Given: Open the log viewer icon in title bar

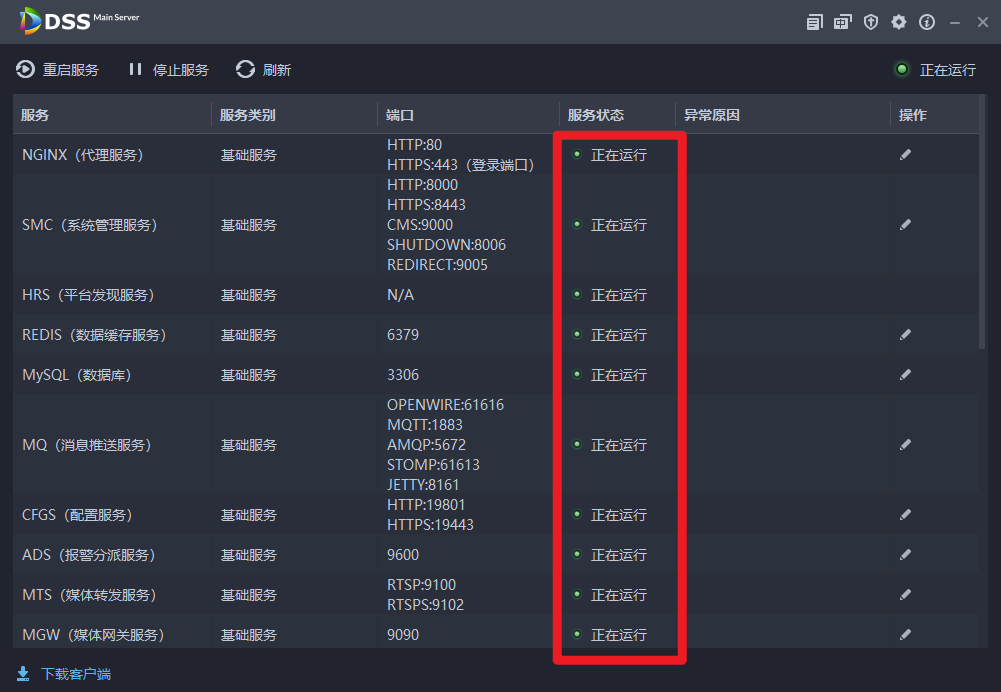Looking at the screenshot, I should click(815, 22).
